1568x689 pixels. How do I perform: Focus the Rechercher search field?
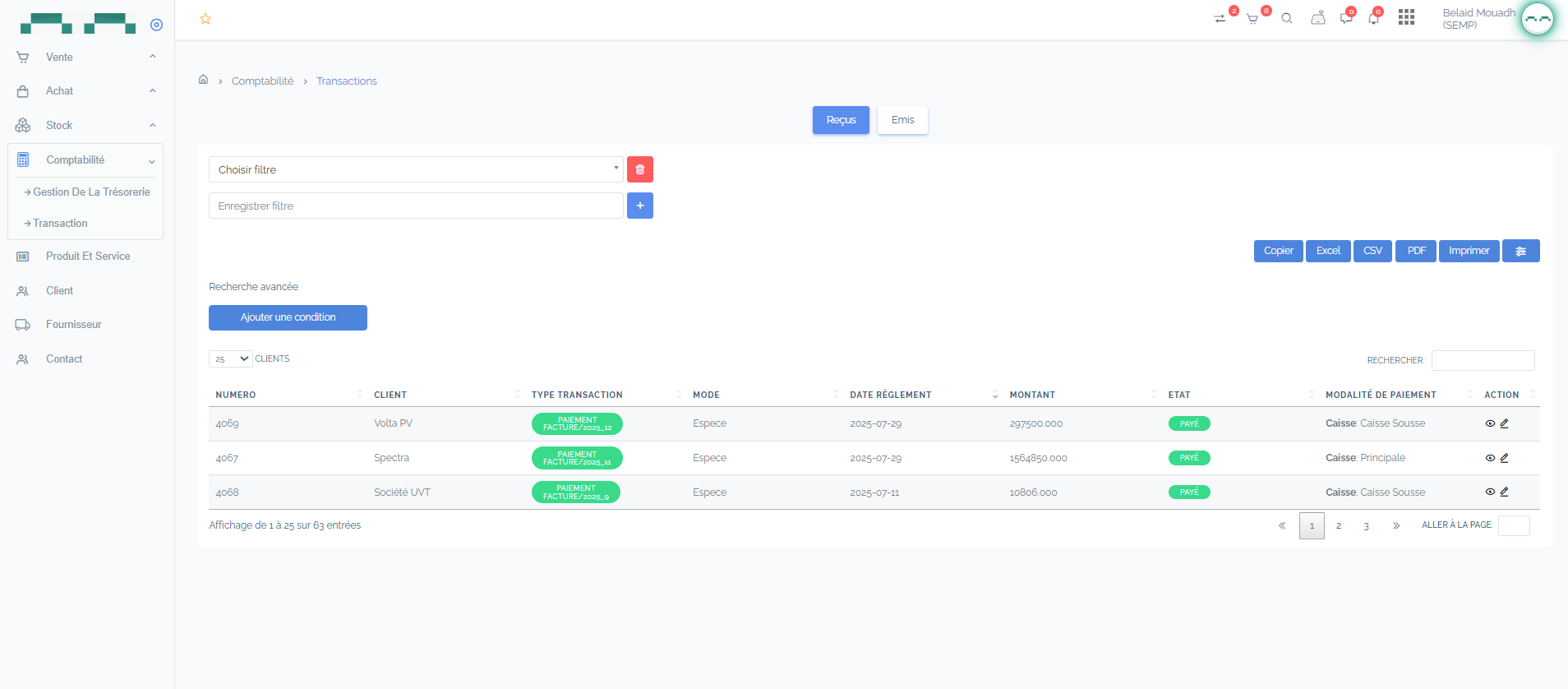[1483, 360]
